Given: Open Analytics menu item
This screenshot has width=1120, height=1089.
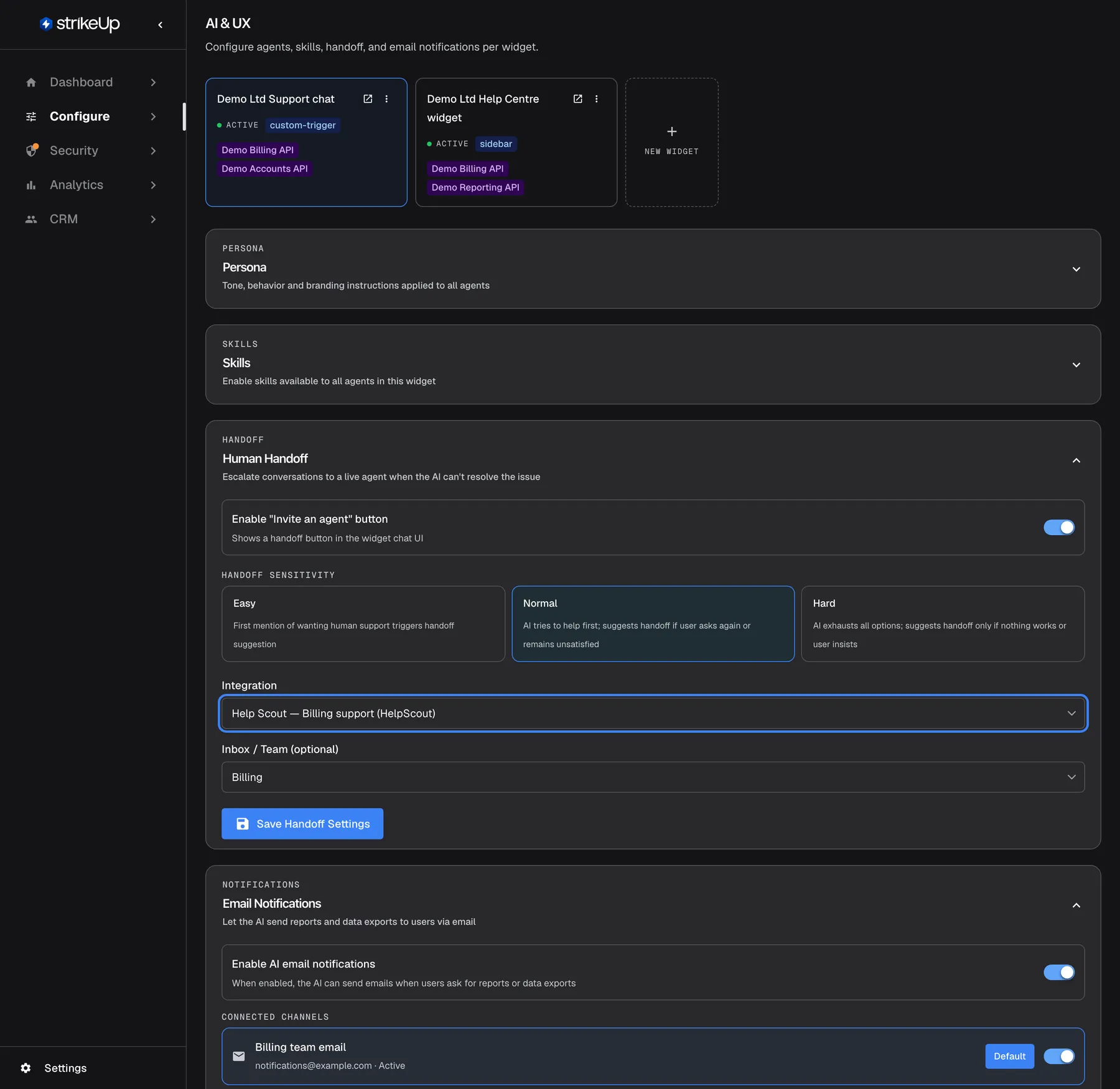Looking at the screenshot, I should [91, 185].
